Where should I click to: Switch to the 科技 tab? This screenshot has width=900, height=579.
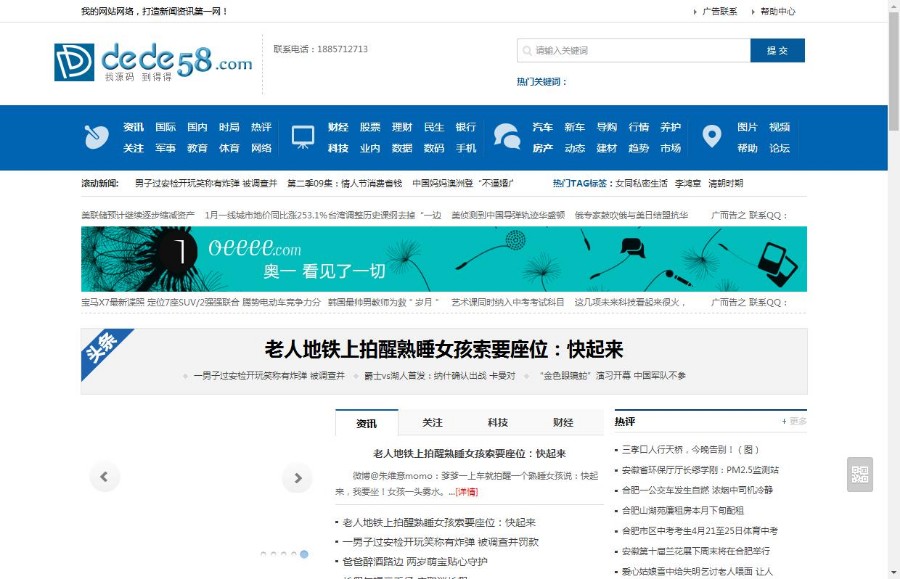click(x=498, y=422)
